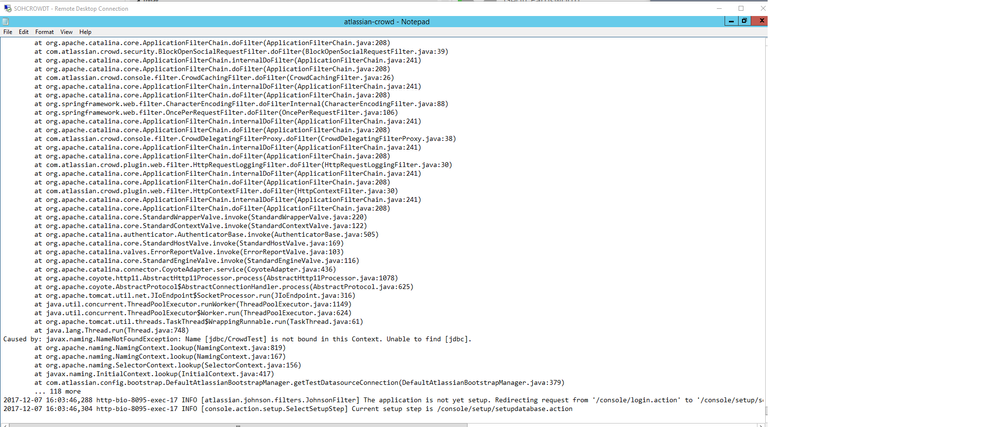Click the JIoEndpoint$SocketProcessor.run line
The image size is (999, 427).
coord(195,296)
